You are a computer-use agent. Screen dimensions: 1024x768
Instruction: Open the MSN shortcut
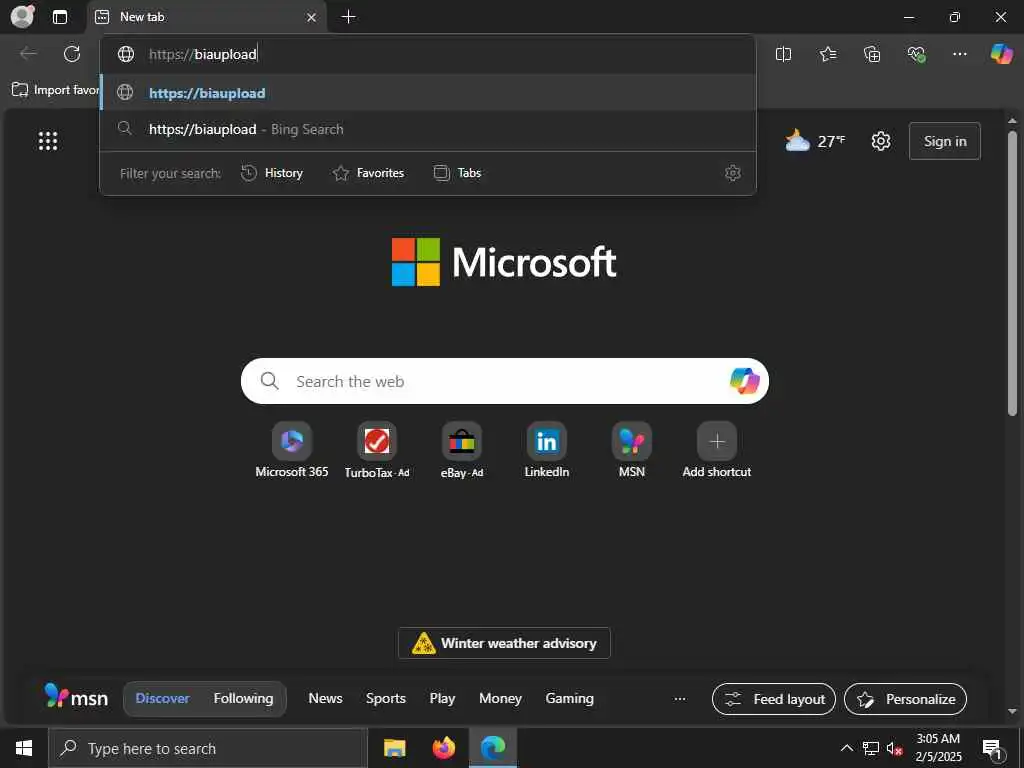click(x=632, y=451)
